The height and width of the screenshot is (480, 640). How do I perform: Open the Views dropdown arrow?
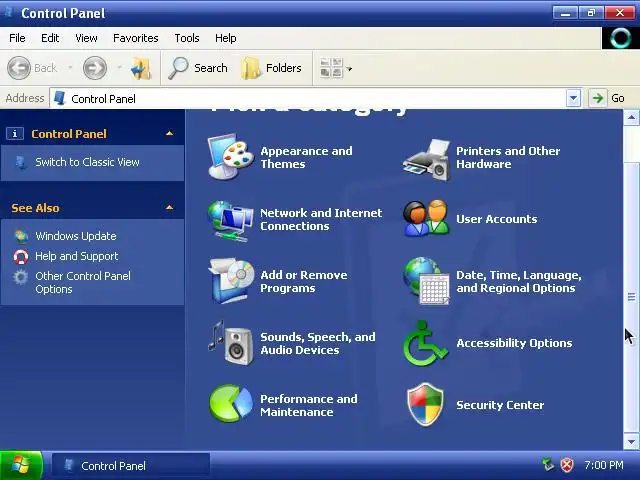coord(349,69)
